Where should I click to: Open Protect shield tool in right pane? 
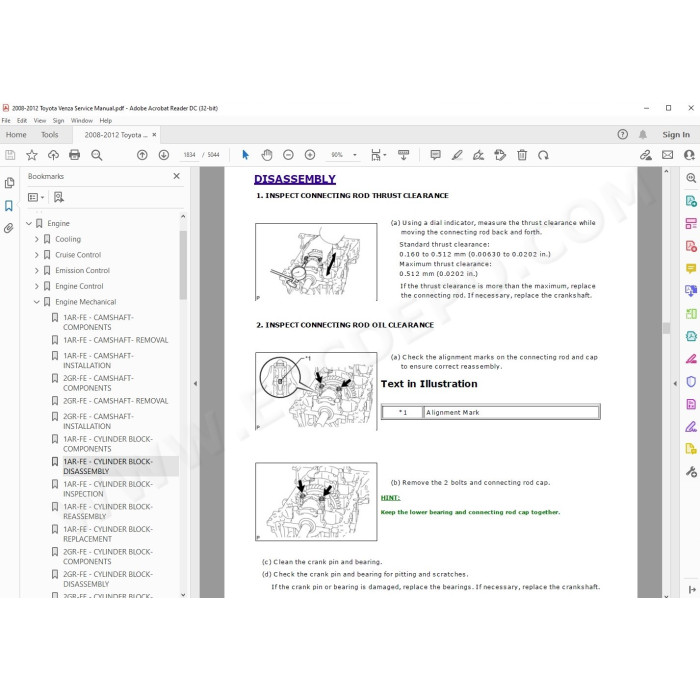click(x=691, y=381)
